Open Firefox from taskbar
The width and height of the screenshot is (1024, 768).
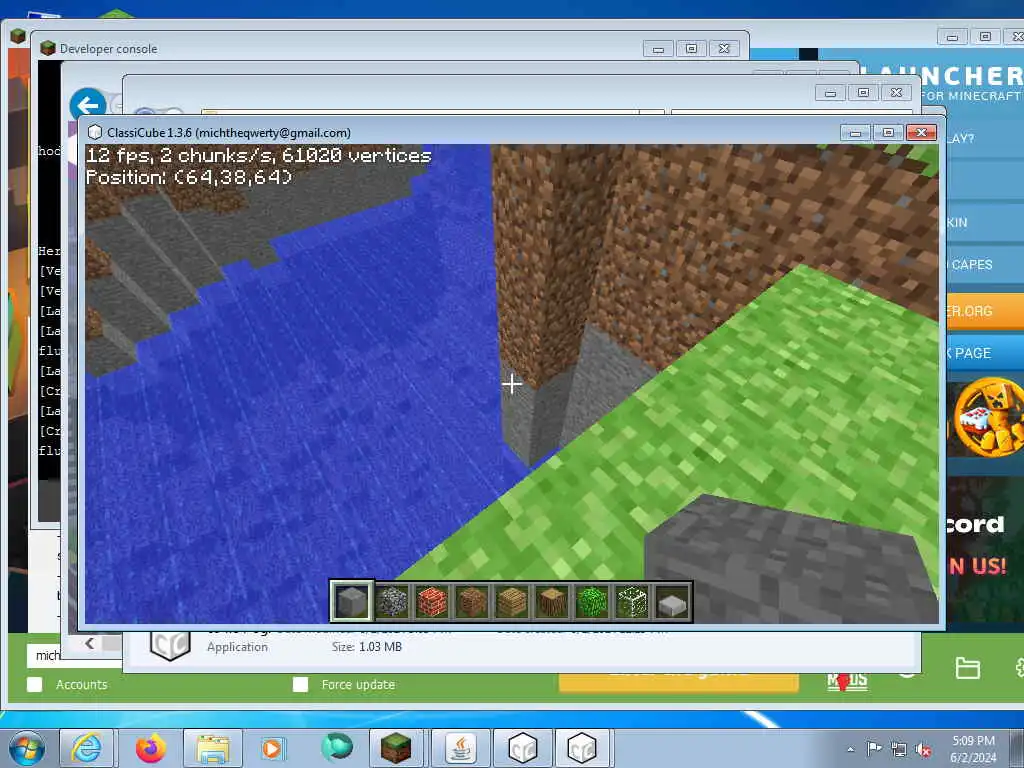tap(151, 748)
